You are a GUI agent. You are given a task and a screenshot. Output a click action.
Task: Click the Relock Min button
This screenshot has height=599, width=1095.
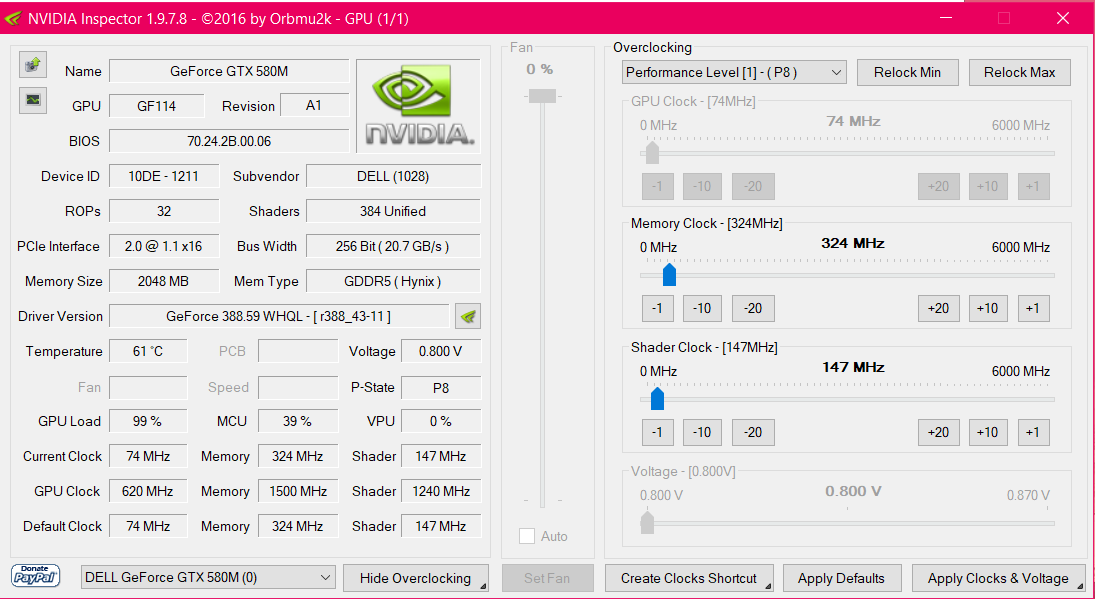[907, 72]
